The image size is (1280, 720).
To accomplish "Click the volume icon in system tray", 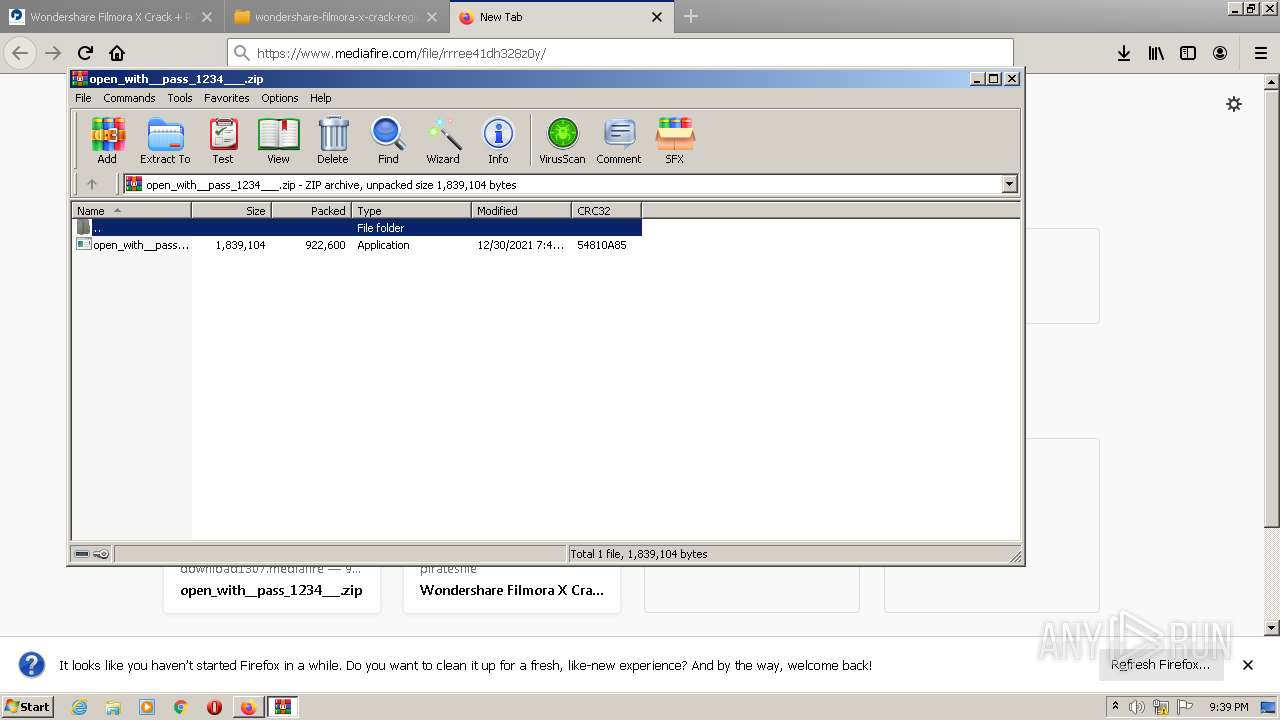I will (x=1137, y=707).
